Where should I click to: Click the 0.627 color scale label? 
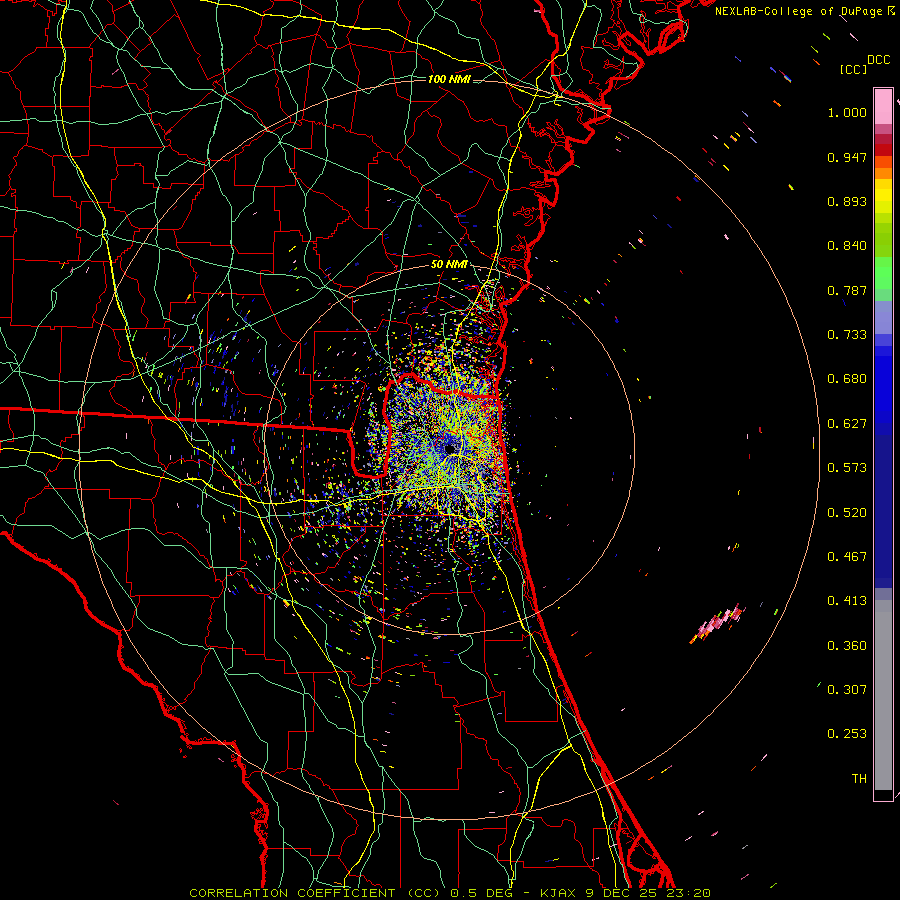point(847,424)
